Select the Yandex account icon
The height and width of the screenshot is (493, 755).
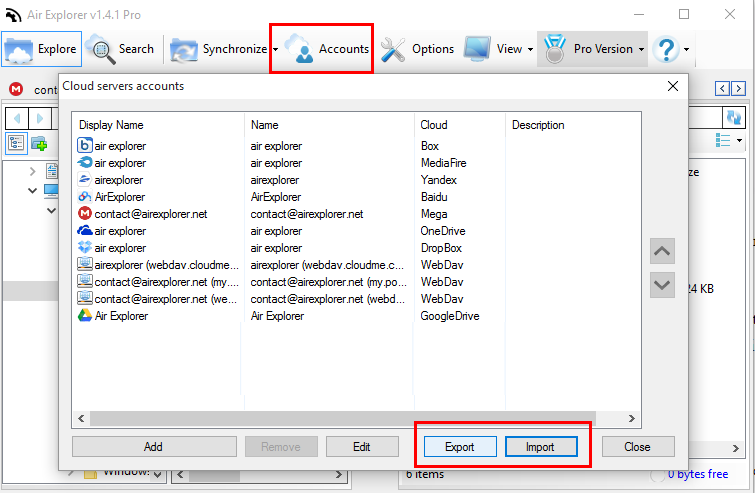(84, 180)
